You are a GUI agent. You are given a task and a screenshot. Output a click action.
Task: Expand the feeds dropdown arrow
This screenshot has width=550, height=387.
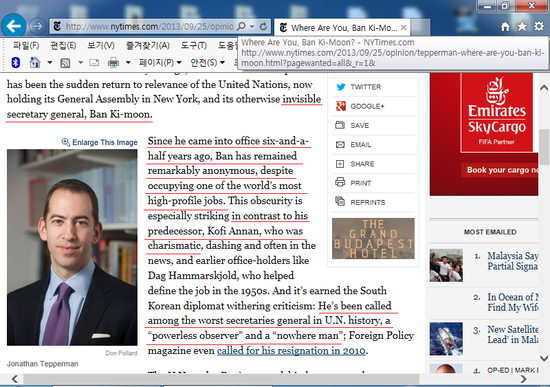click(x=80, y=62)
